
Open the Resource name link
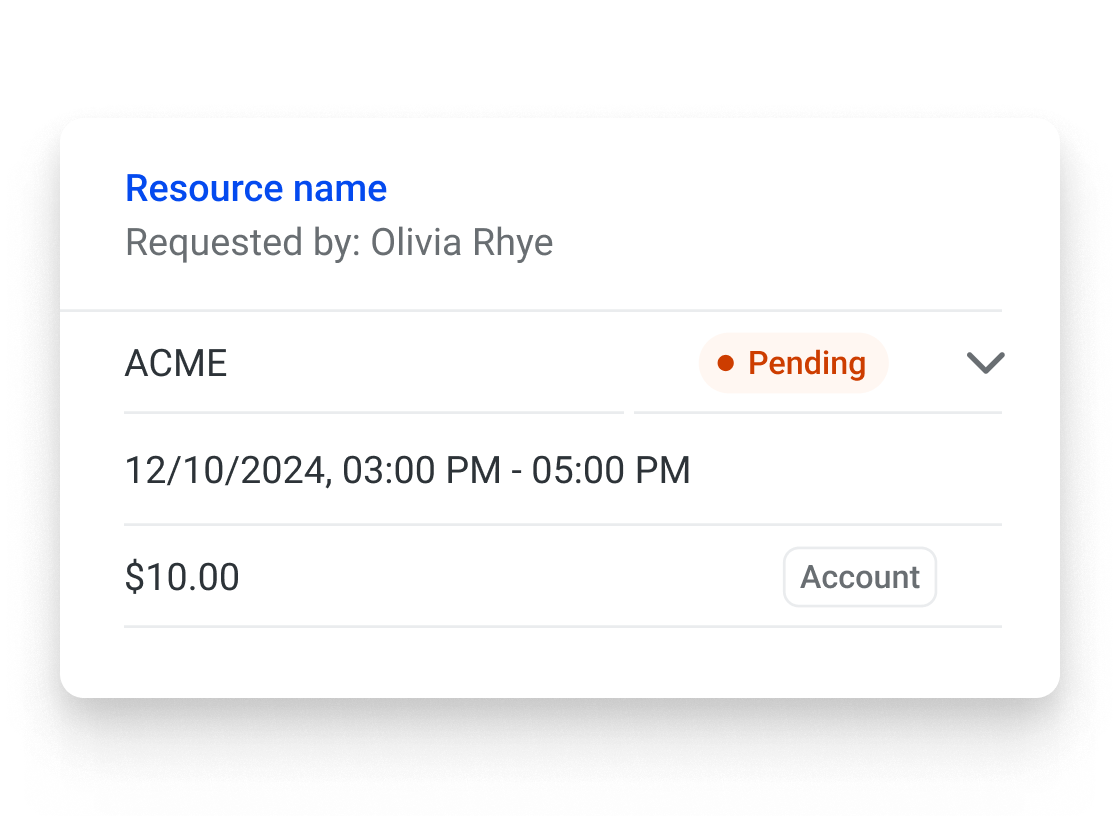click(x=256, y=188)
